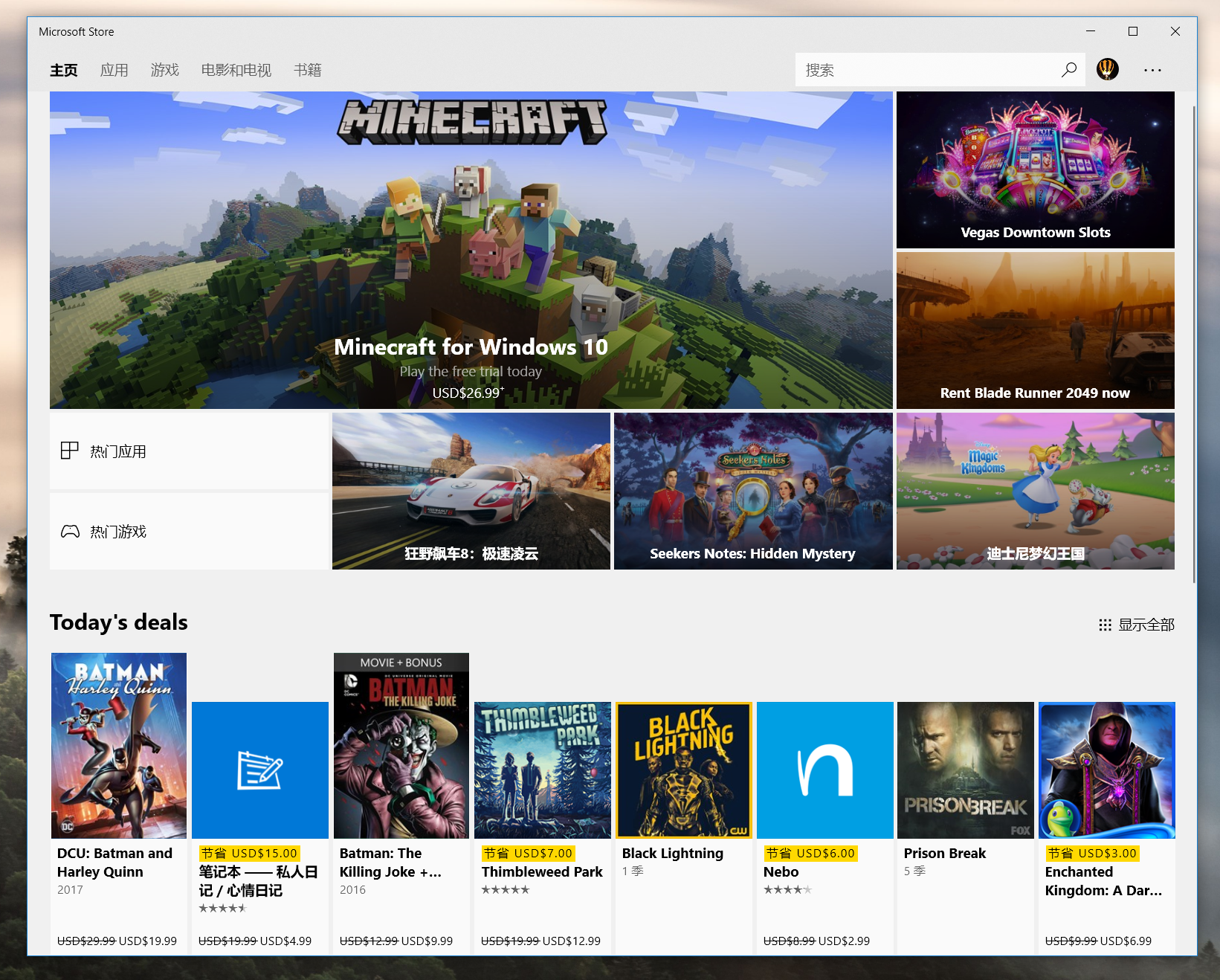Click the 热门应用 grid icon
The image size is (1220, 980).
point(69,451)
